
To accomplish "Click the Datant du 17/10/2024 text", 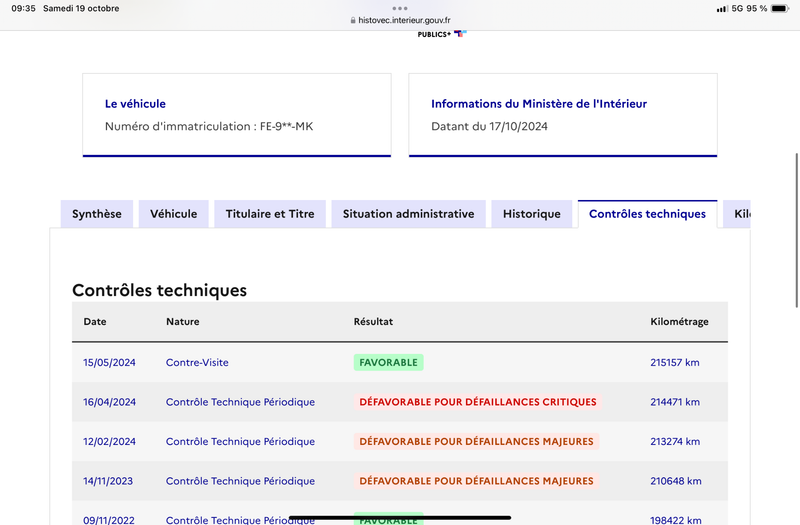I will click(489, 127).
